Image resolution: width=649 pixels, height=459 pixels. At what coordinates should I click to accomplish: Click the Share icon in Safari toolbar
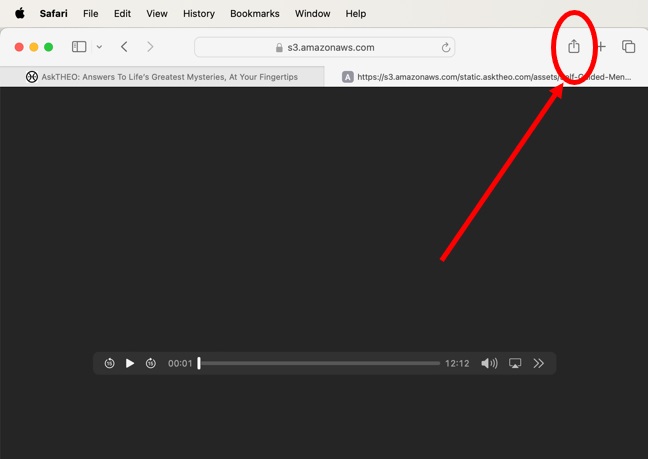pyautogui.click(x=574, y=47)
